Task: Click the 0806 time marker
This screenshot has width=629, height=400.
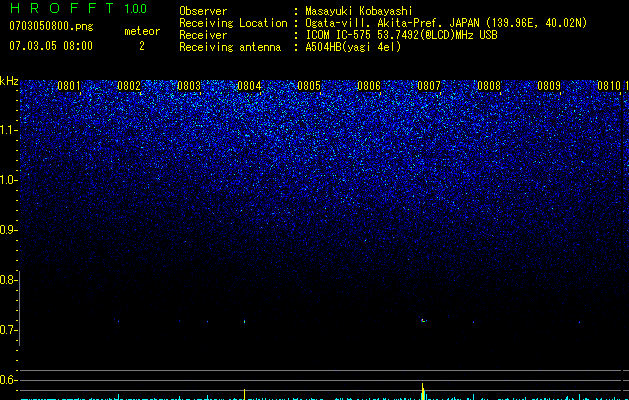Action: [x=369, y=86]
